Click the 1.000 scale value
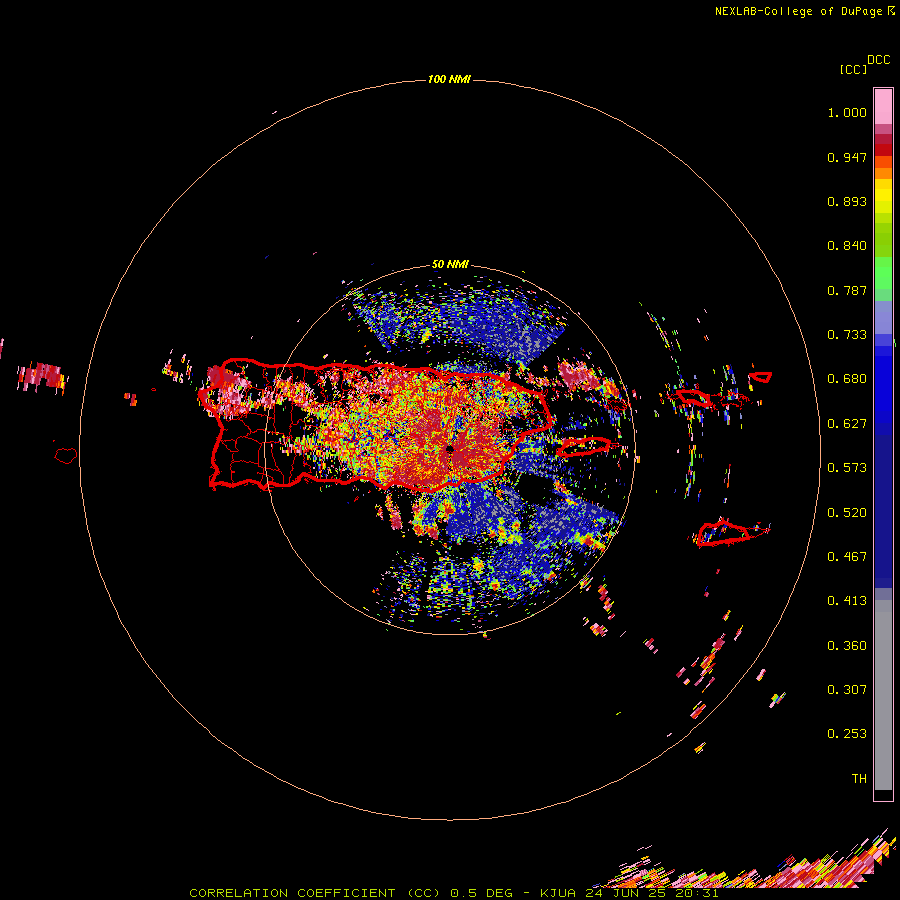This screenshot has width=900, height=900. point(847,112)
